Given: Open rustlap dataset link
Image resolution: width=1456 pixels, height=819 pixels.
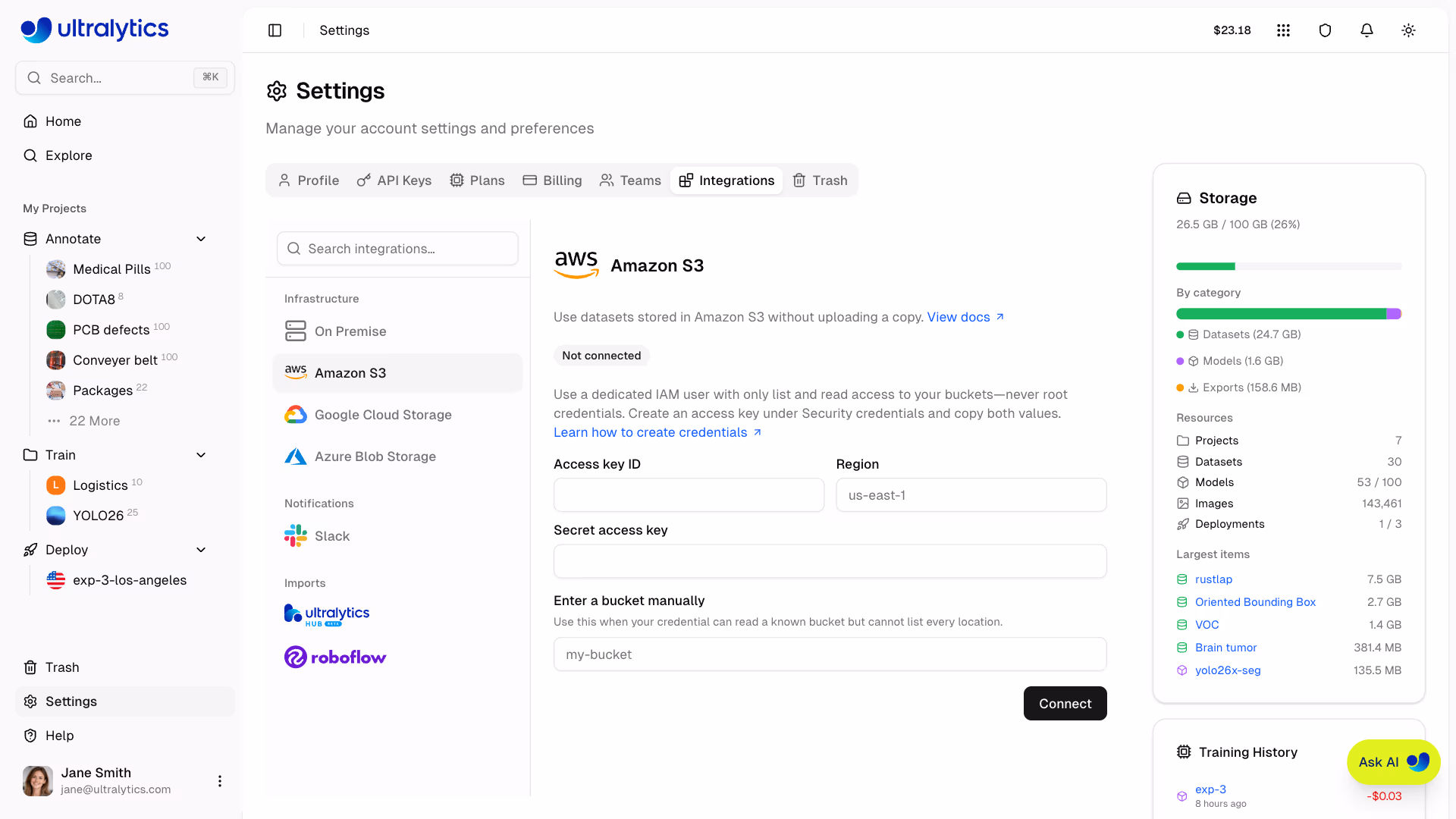Looking at the screenshot, I should coord(1213,579).
